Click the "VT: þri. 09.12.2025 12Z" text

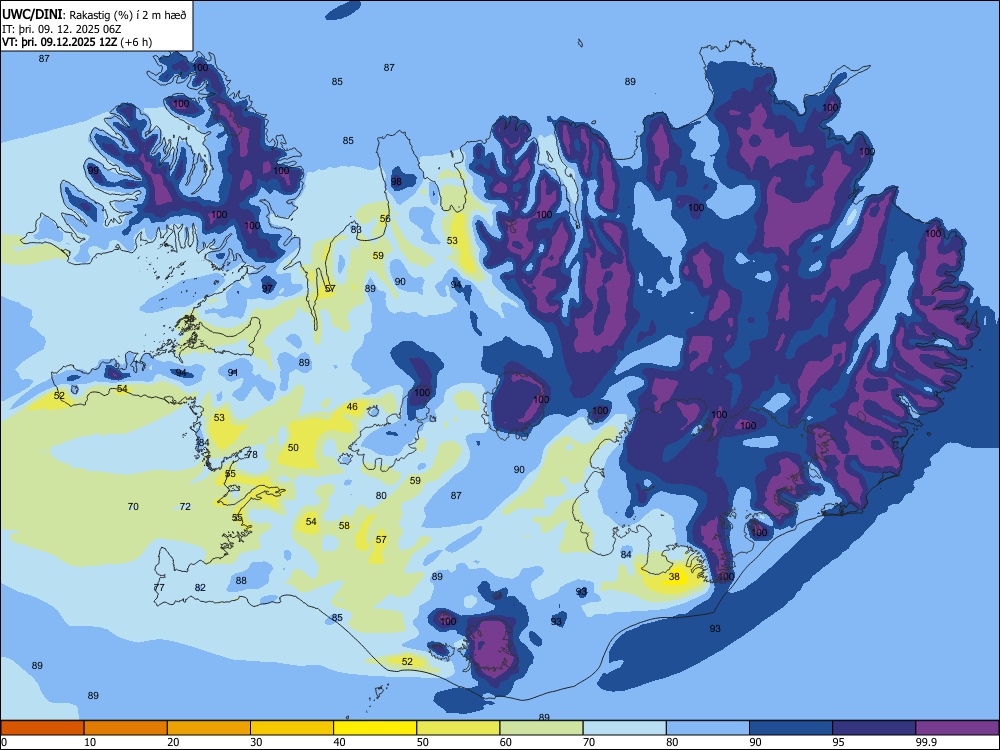coord(59,42)
